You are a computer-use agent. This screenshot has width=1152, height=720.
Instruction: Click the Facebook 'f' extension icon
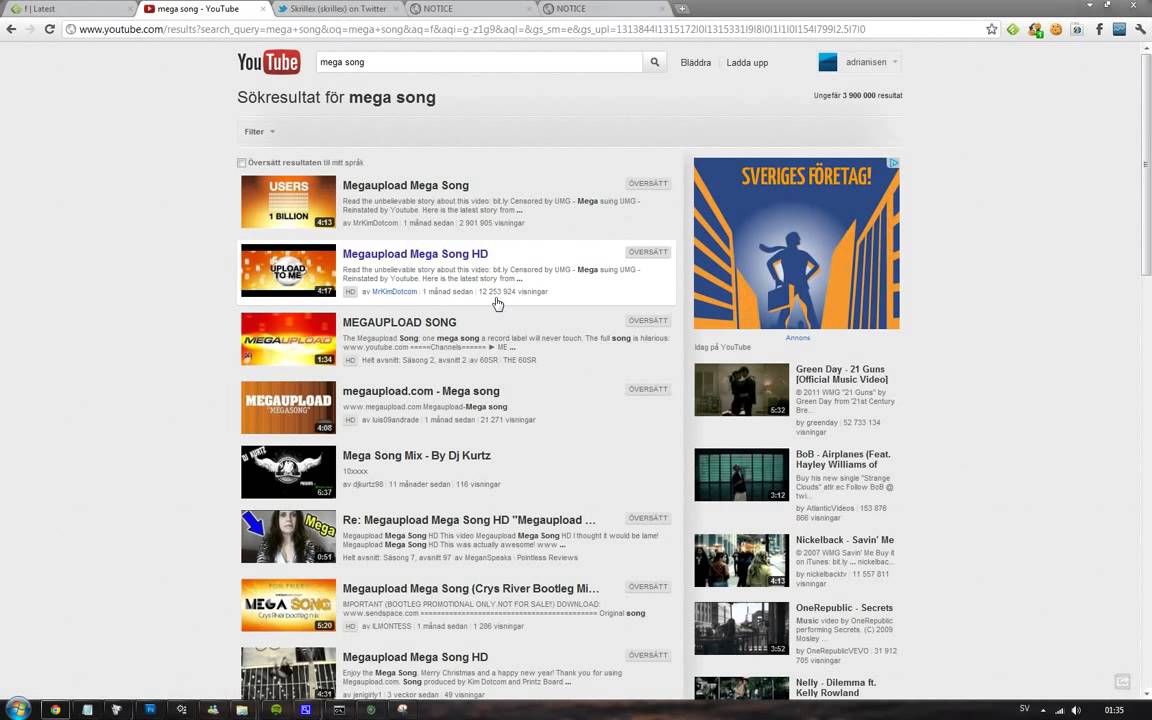pyautogui.click(x=1099, y=29)
